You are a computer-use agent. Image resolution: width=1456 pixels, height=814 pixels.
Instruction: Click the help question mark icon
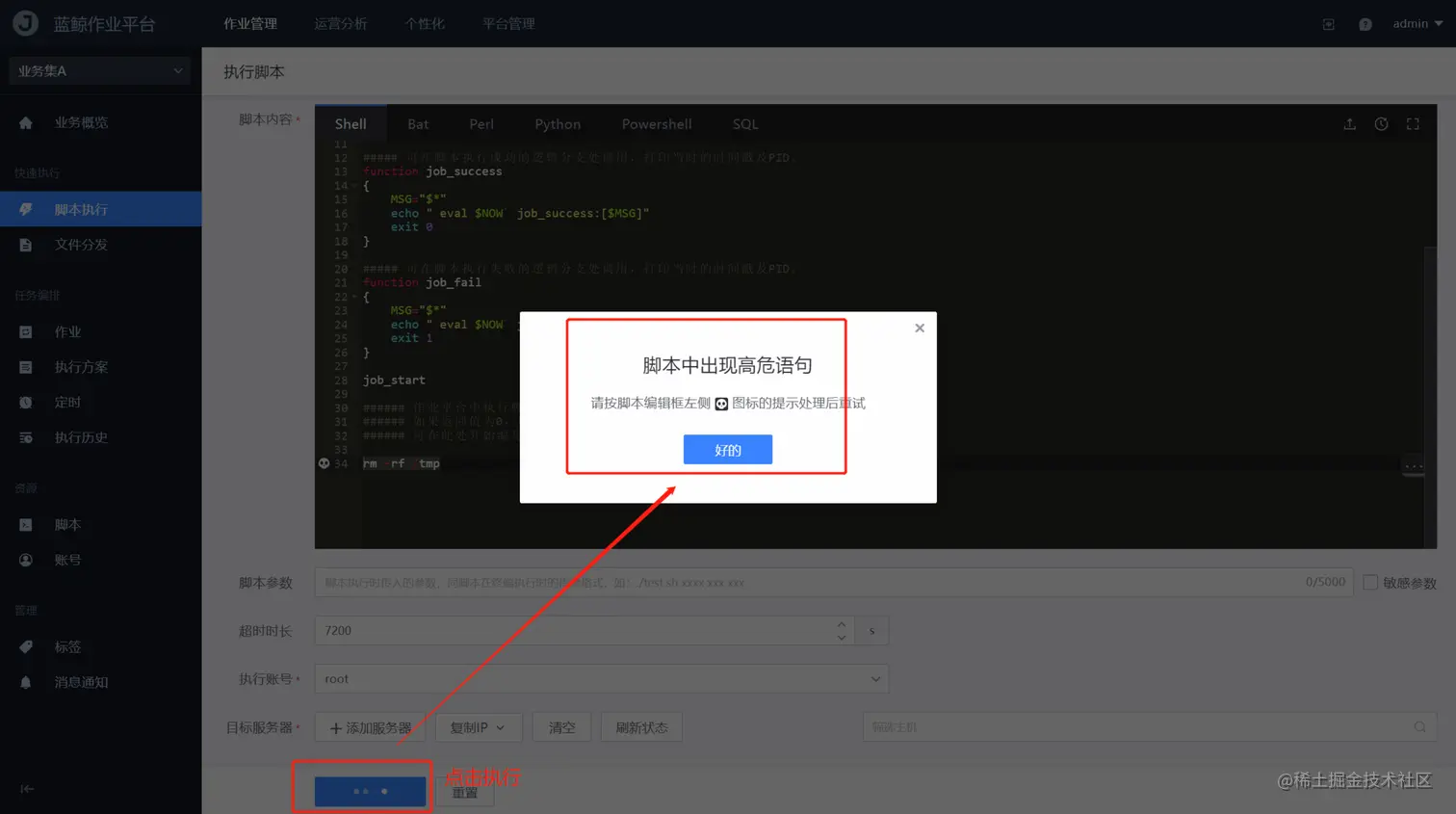pos(1365,24)
